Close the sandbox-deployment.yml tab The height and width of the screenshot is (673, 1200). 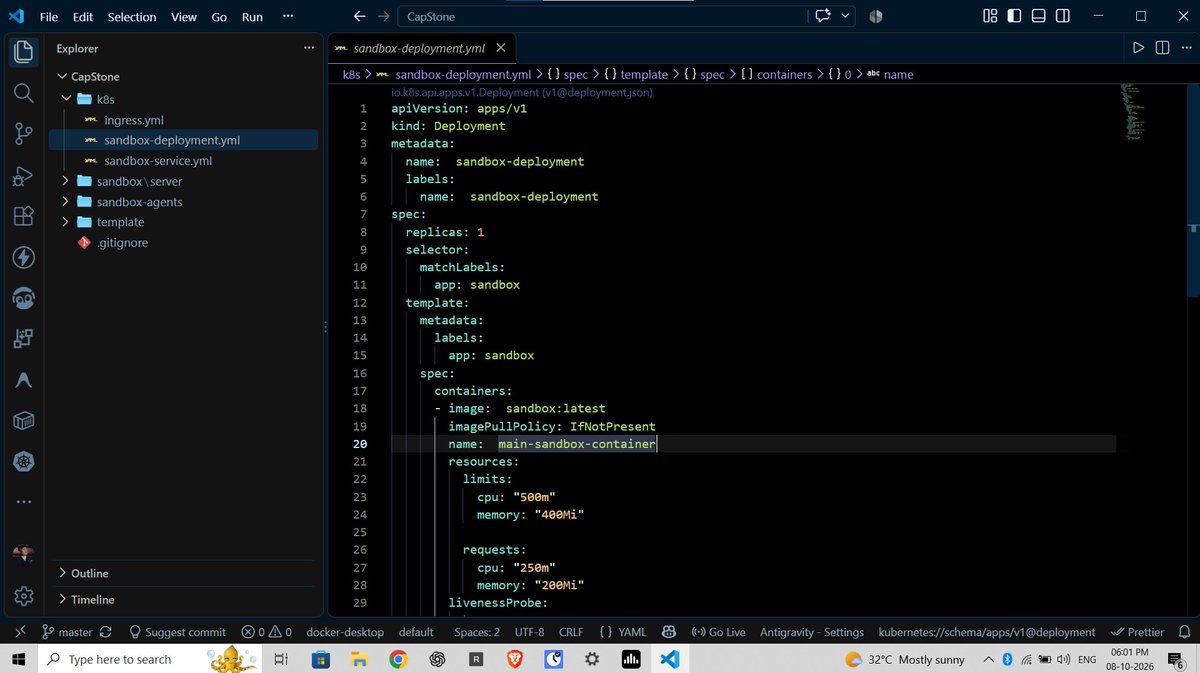501,47
